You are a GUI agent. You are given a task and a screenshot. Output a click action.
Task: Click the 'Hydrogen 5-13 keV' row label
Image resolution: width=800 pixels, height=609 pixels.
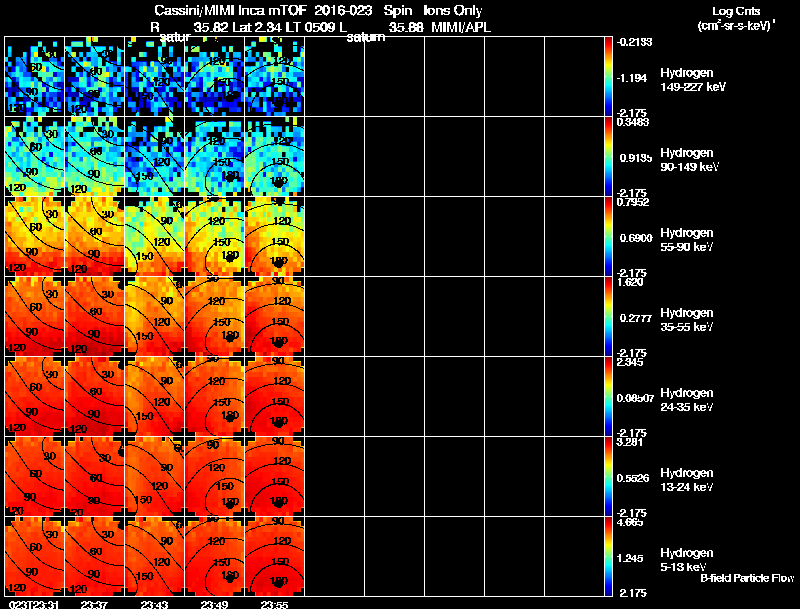tap(687, 560)
